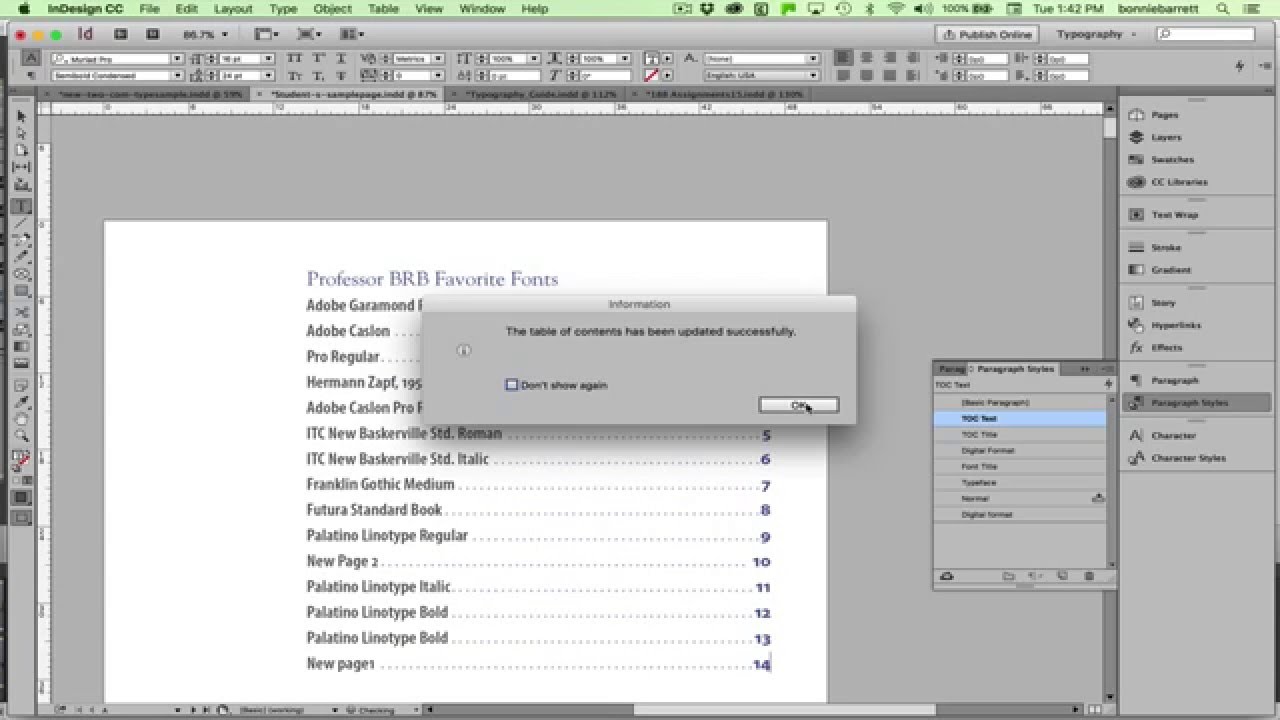The height and width of the screenshot is (720, 1280).
Task: Click the fill color swatch in control bar
Action: click(x=651, y=59)
